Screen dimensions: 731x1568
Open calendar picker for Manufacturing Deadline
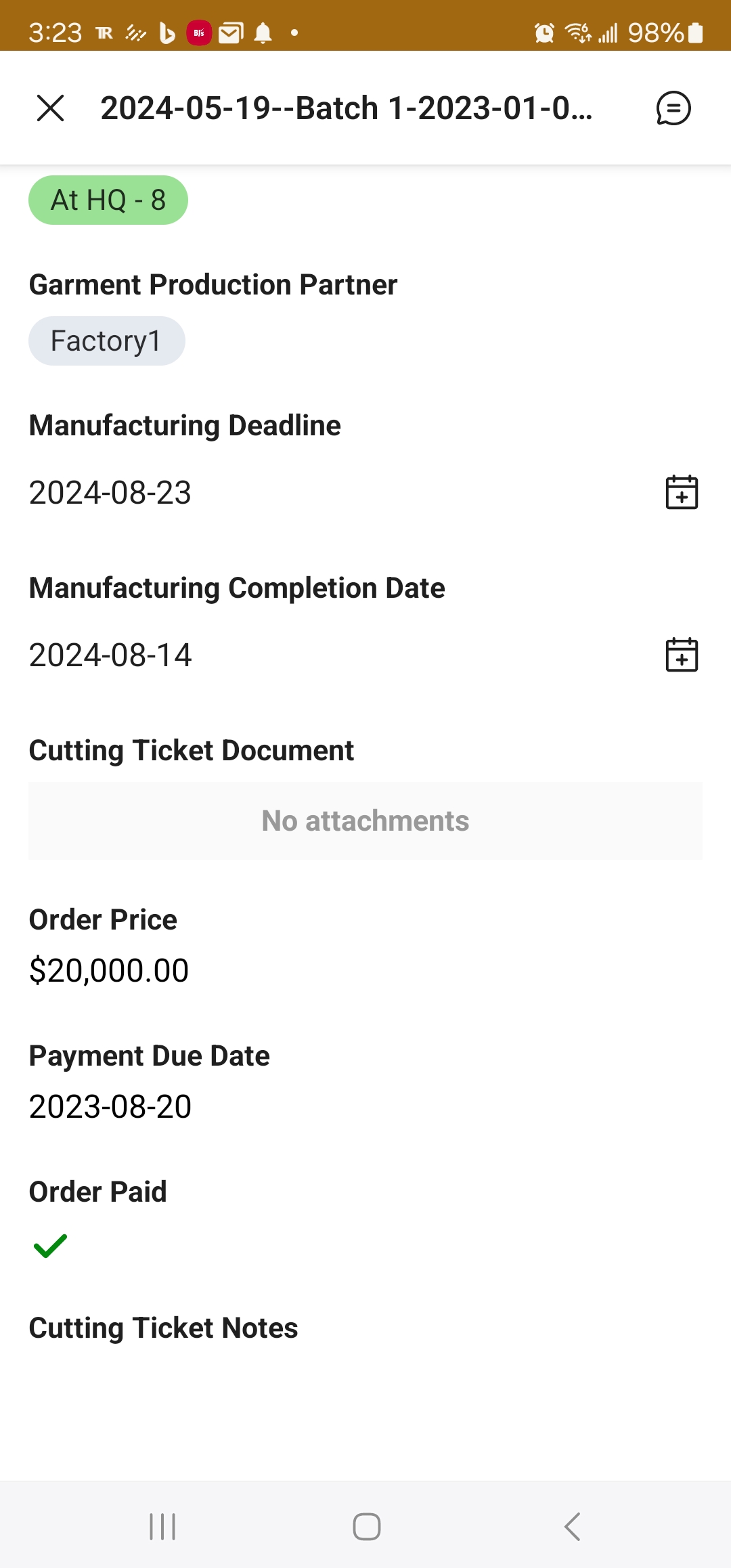(x=682, y=492)
